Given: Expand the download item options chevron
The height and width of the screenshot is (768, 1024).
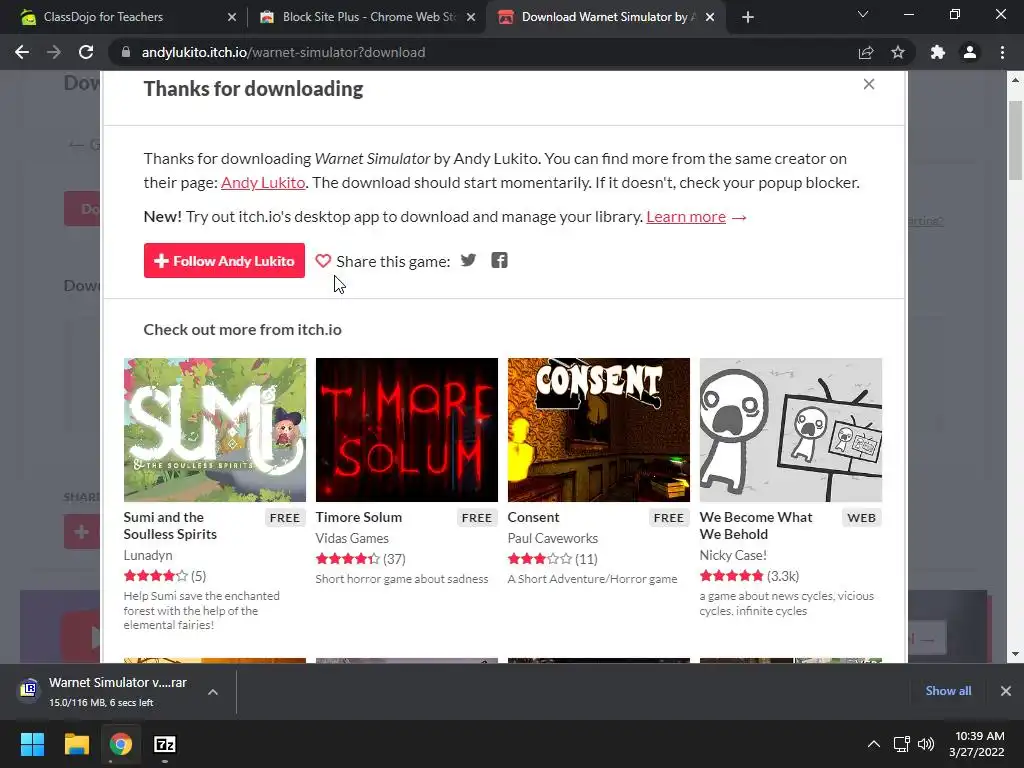Looking at the screenshot, I should pyautogui.click(x=213, y=692).
